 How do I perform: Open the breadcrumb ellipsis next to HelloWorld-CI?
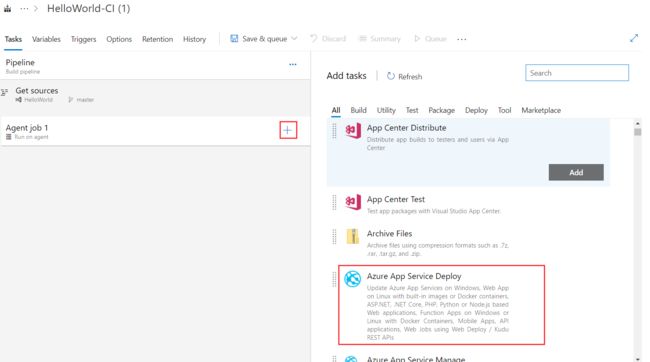pyautogui.click(x=24, y=9)
